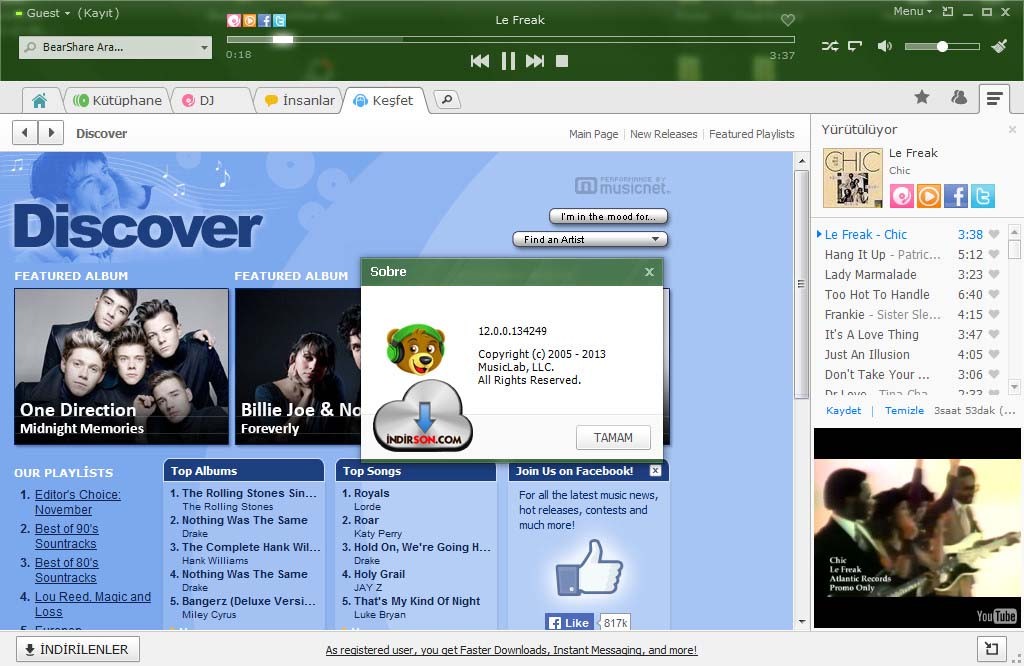Open Royals in Top Songs
This screenshot has height=666, width=1024.
[x=371, y=494]
